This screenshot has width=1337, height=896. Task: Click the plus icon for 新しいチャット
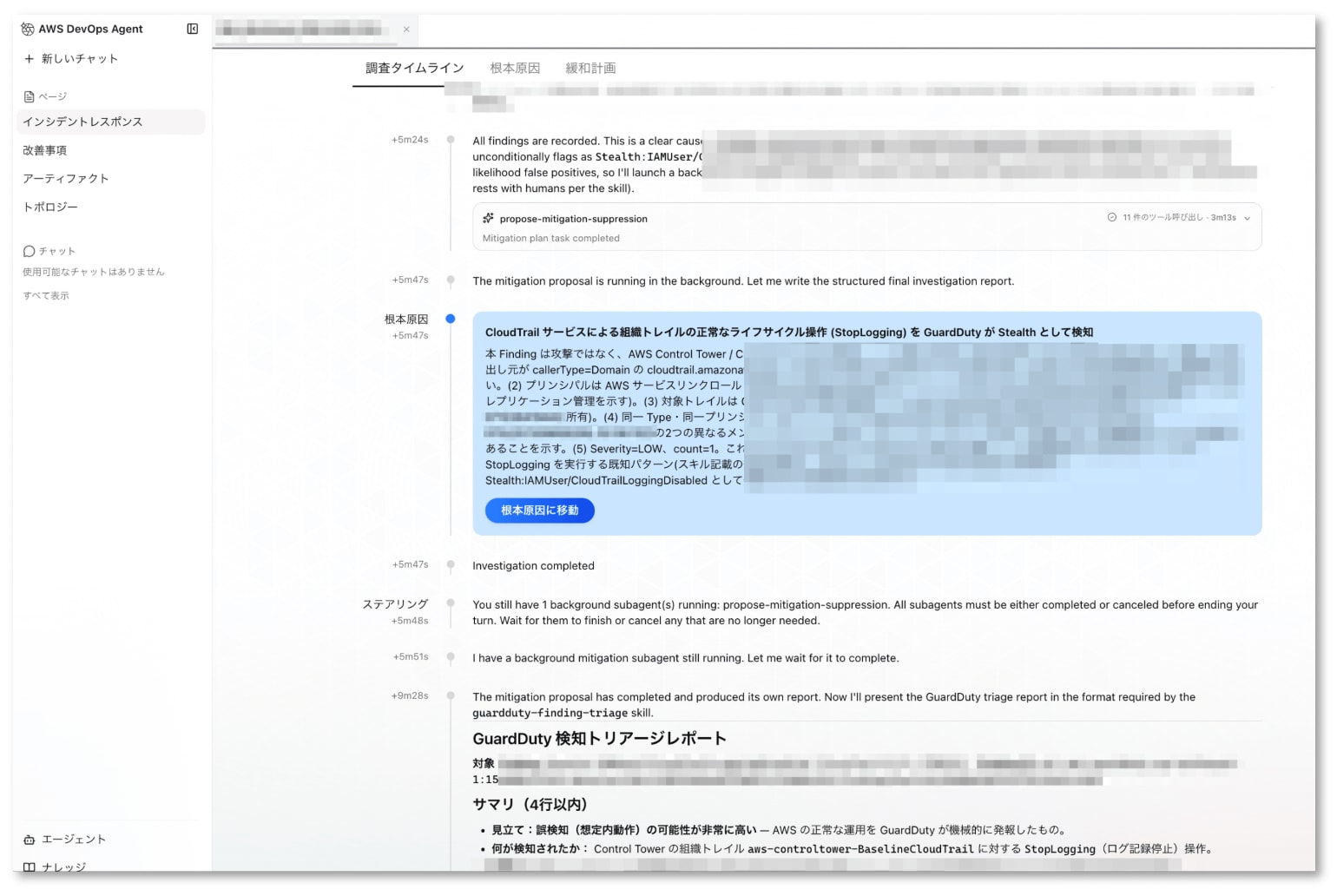tap(29, 59)
